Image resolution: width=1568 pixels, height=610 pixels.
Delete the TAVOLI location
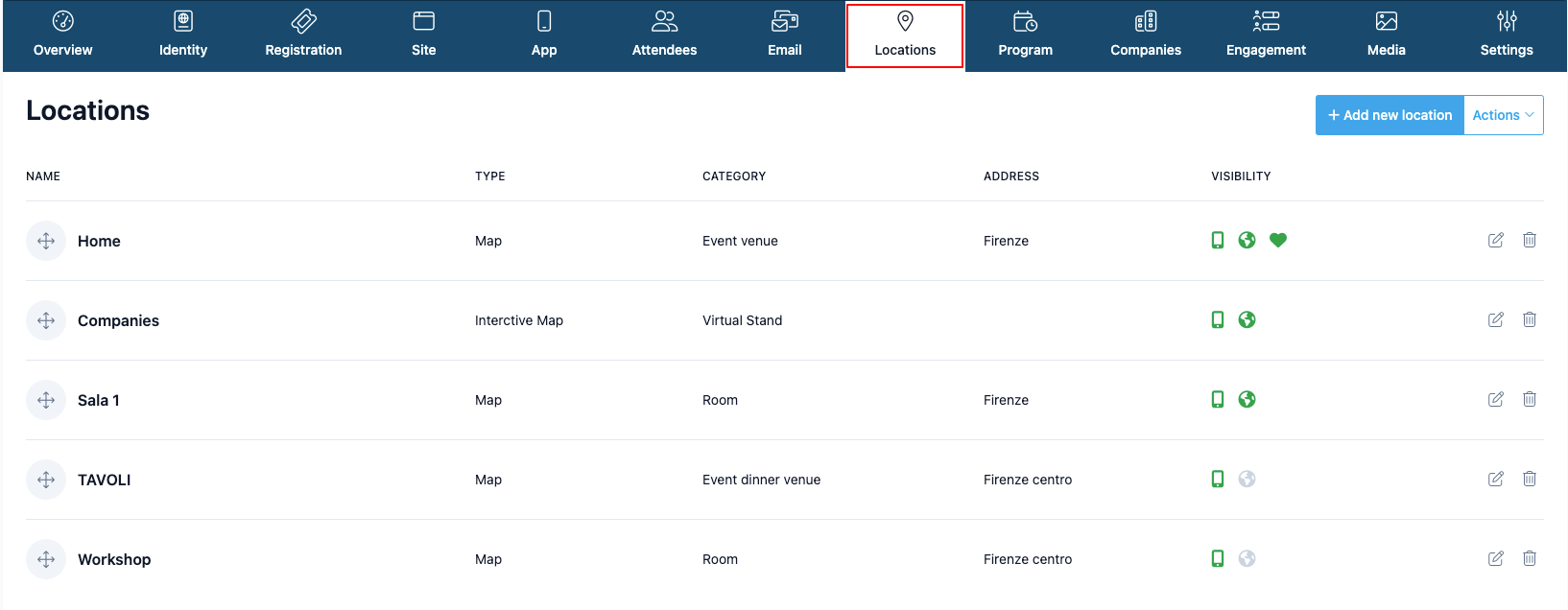coord(1530,479)
